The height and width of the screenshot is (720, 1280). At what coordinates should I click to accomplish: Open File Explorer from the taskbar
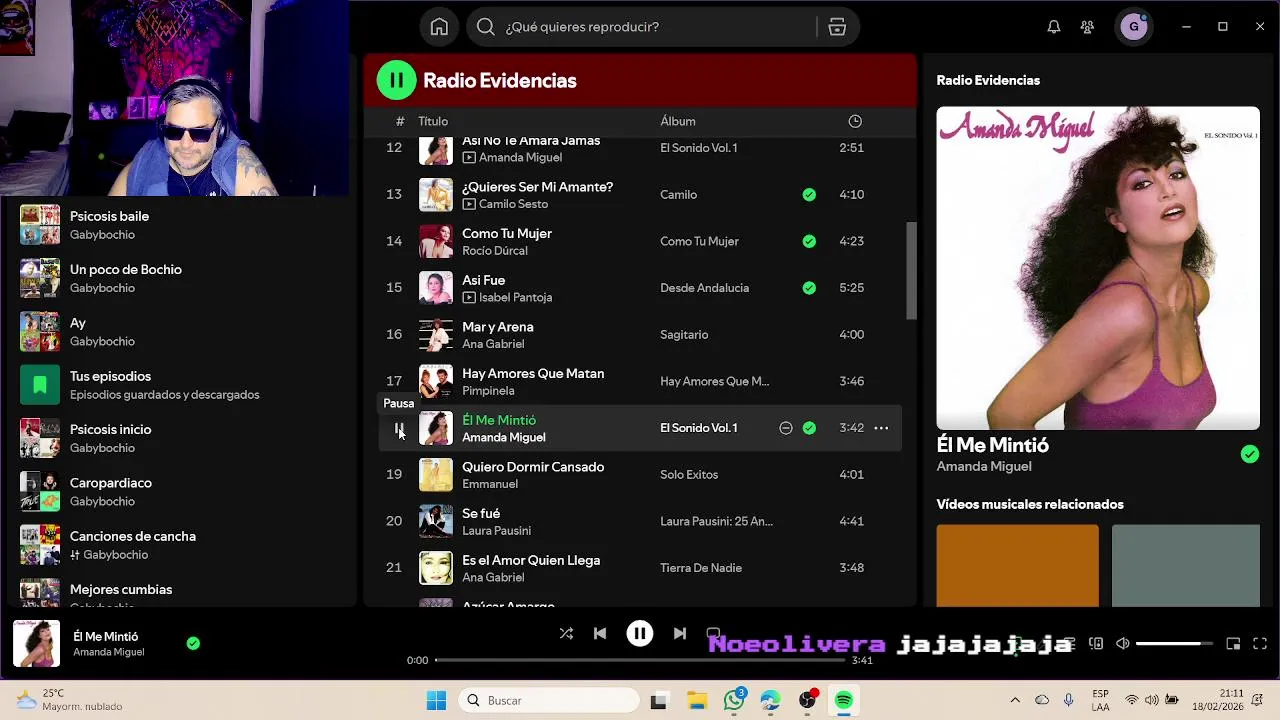(696, 701)
